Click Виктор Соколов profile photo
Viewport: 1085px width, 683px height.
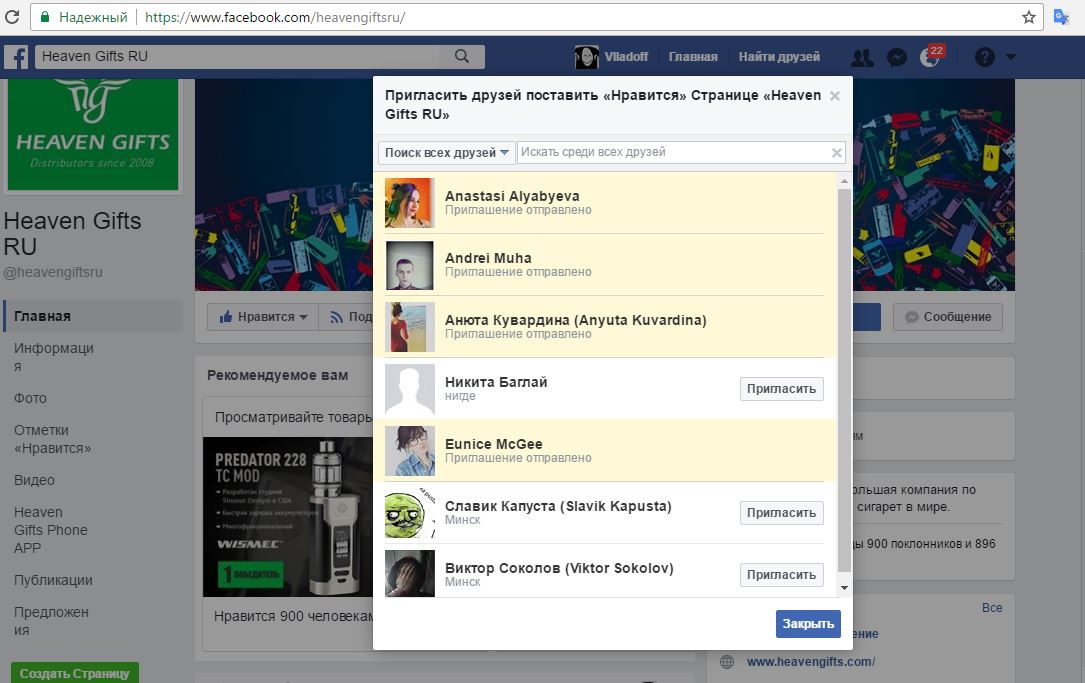[410, 574]
